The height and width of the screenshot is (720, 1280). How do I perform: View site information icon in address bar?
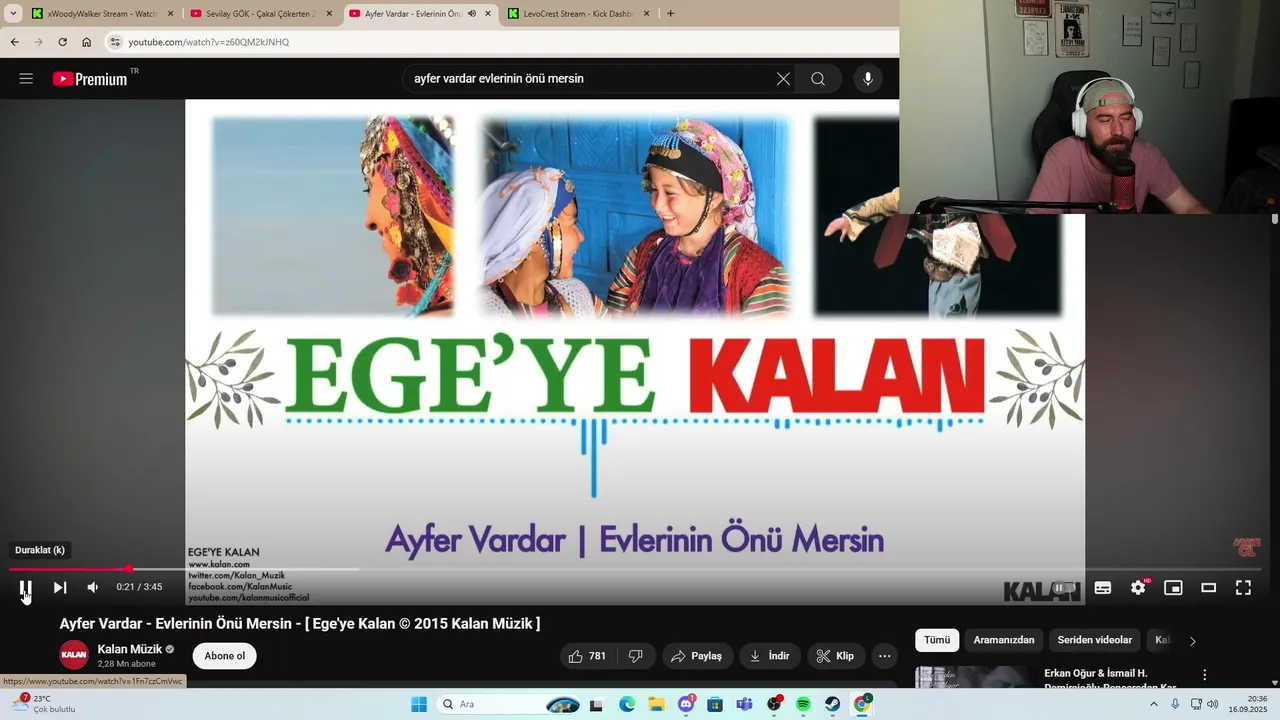(x=116, y=42)
